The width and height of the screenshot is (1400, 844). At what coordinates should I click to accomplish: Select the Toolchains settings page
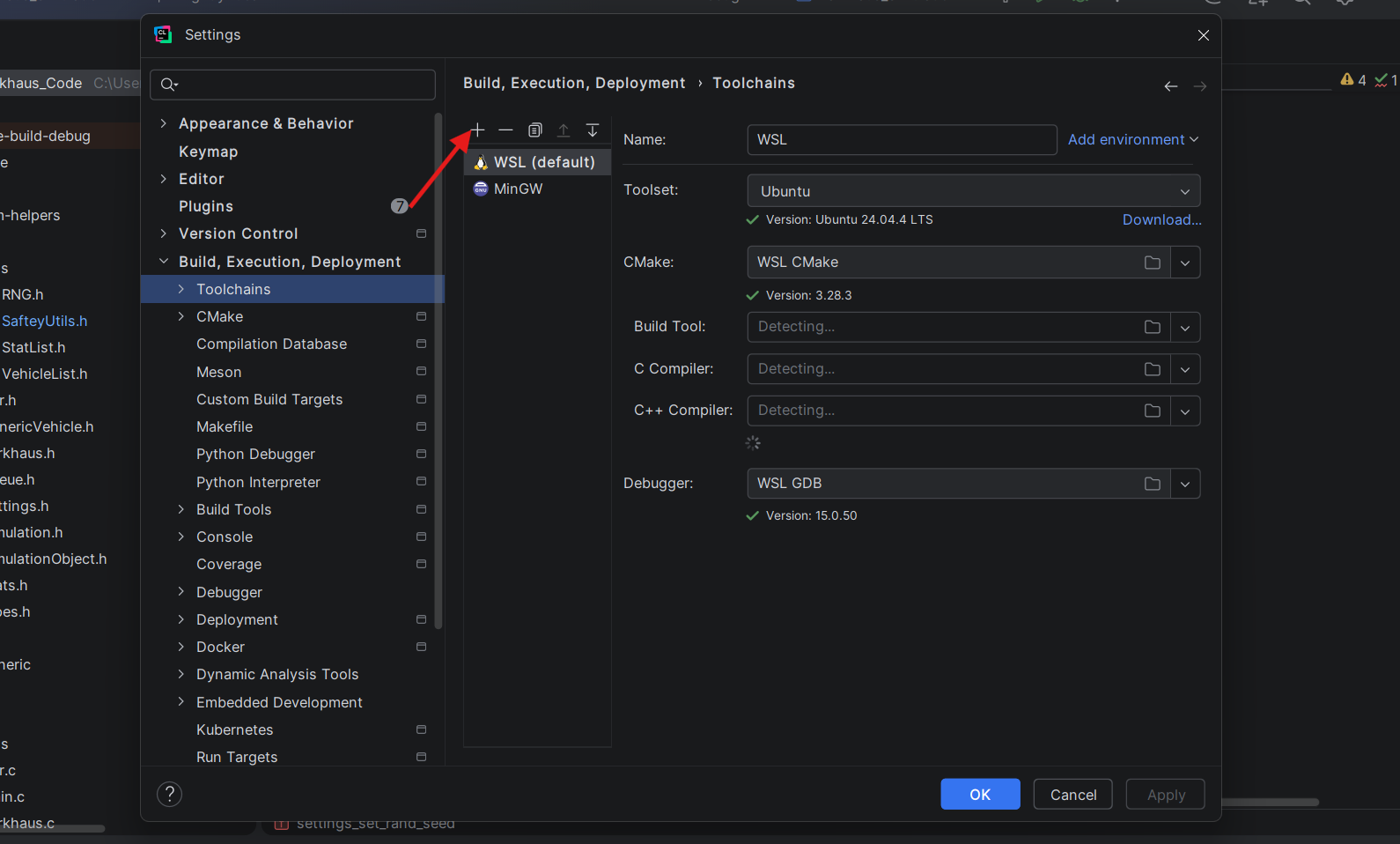[x=292, y=289]
